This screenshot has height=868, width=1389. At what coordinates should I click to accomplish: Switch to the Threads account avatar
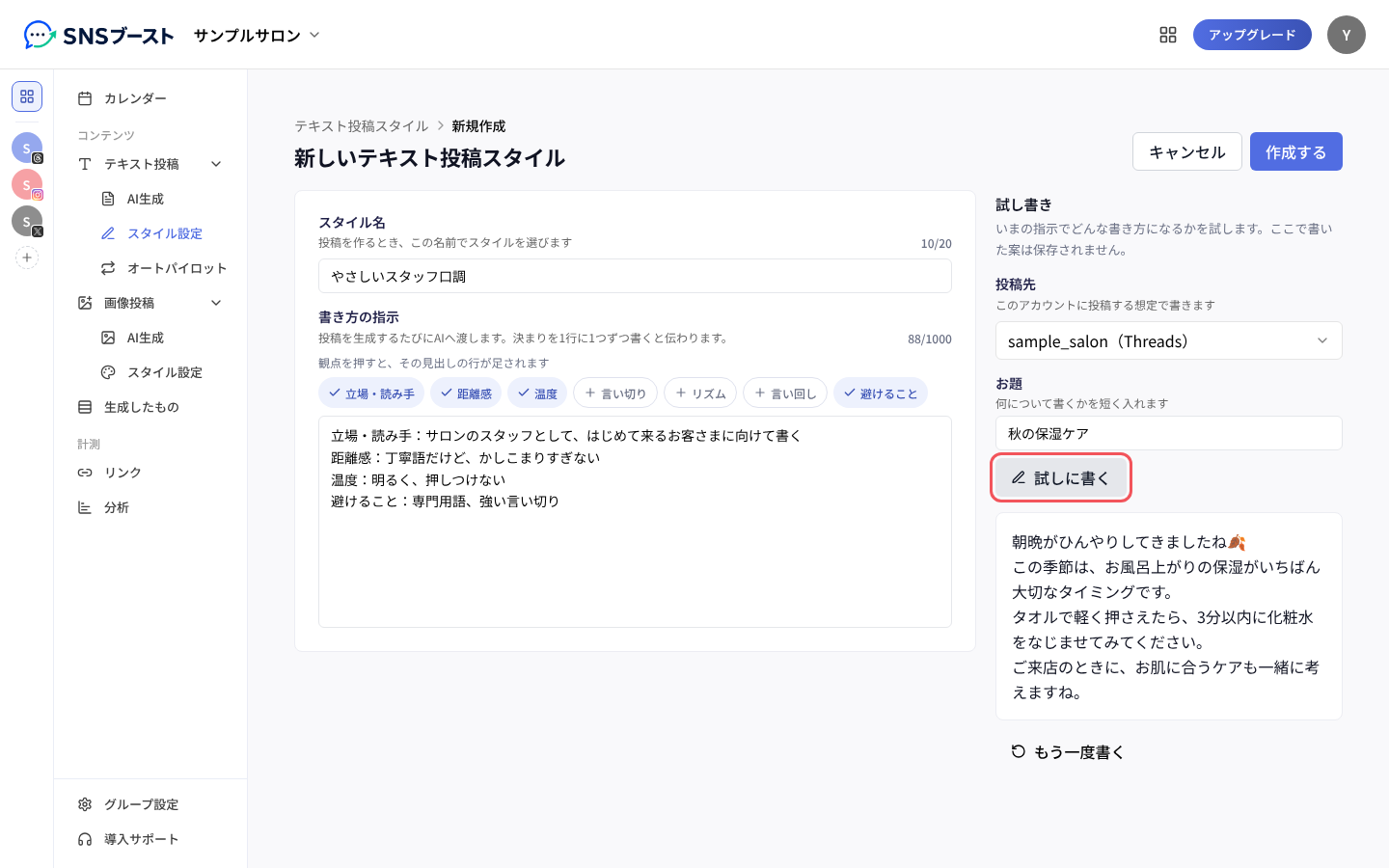[27, 148]
